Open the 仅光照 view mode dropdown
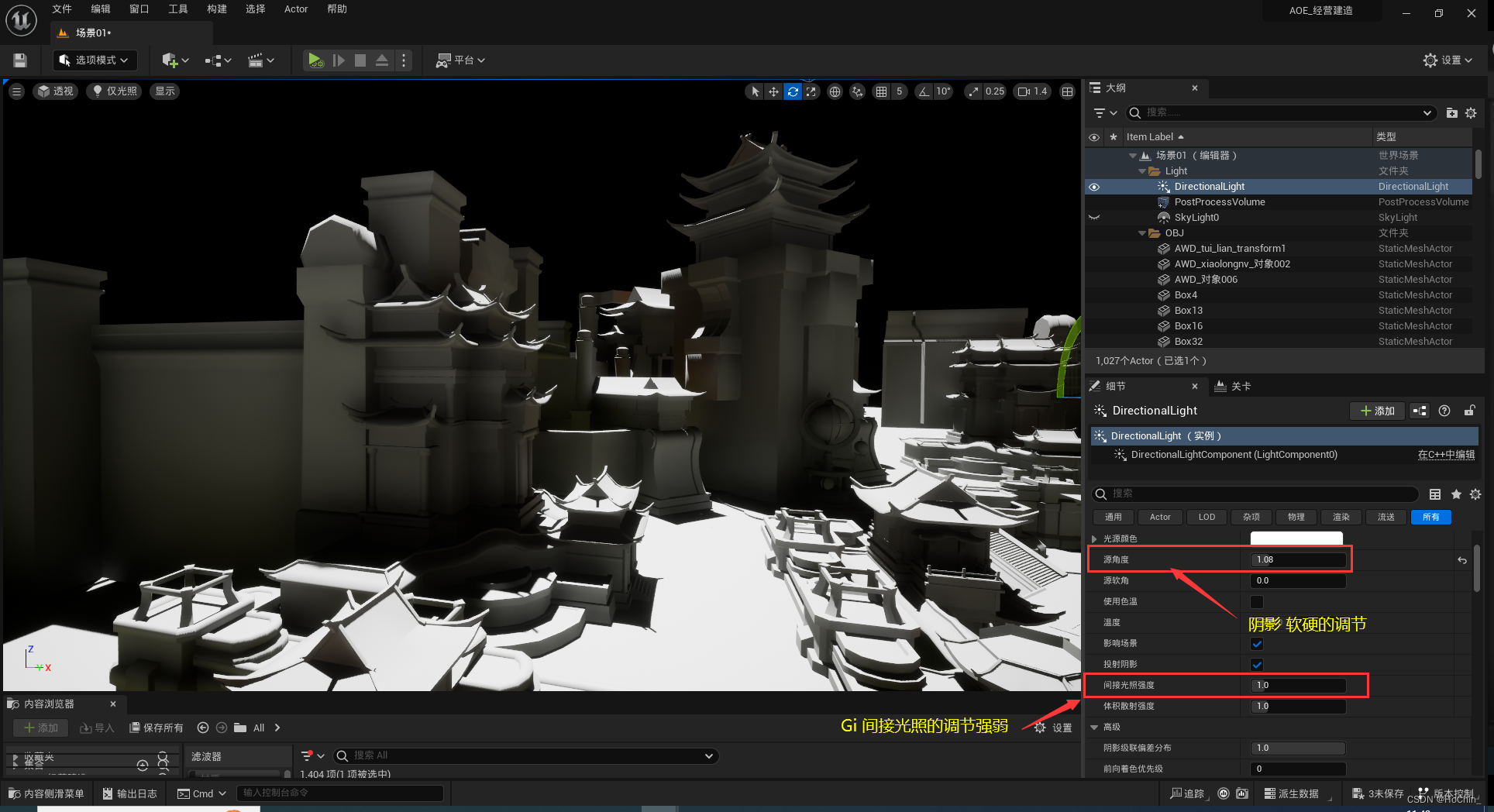Screen dimensions: 1494x812 pos(113,91)
